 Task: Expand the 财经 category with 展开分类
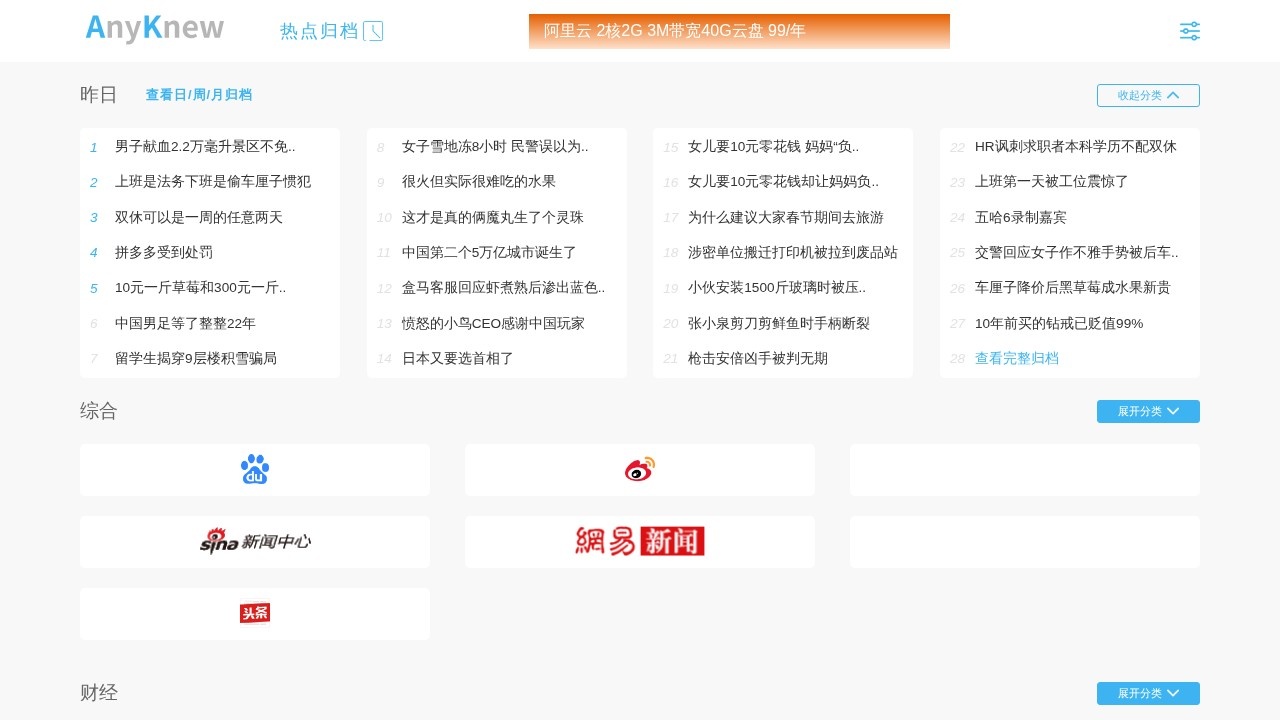pyautogui.click(x=1148, y=694)
